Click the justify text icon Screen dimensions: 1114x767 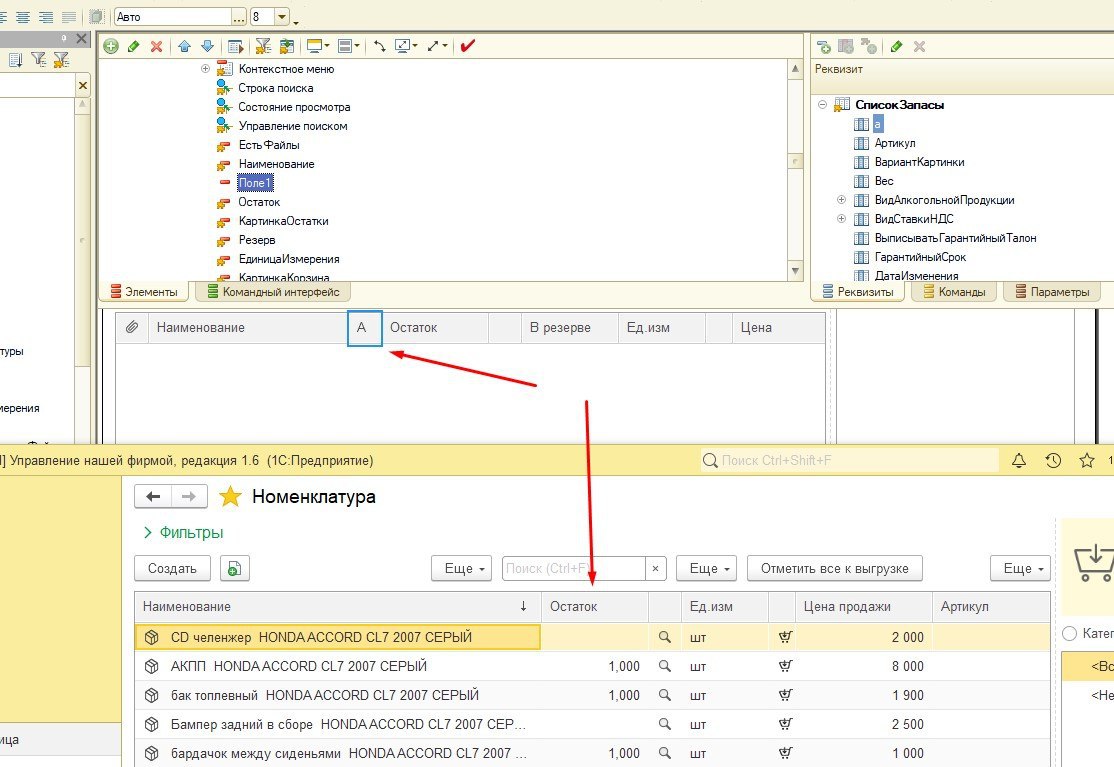pyautogui.click(x=69, y=16)
